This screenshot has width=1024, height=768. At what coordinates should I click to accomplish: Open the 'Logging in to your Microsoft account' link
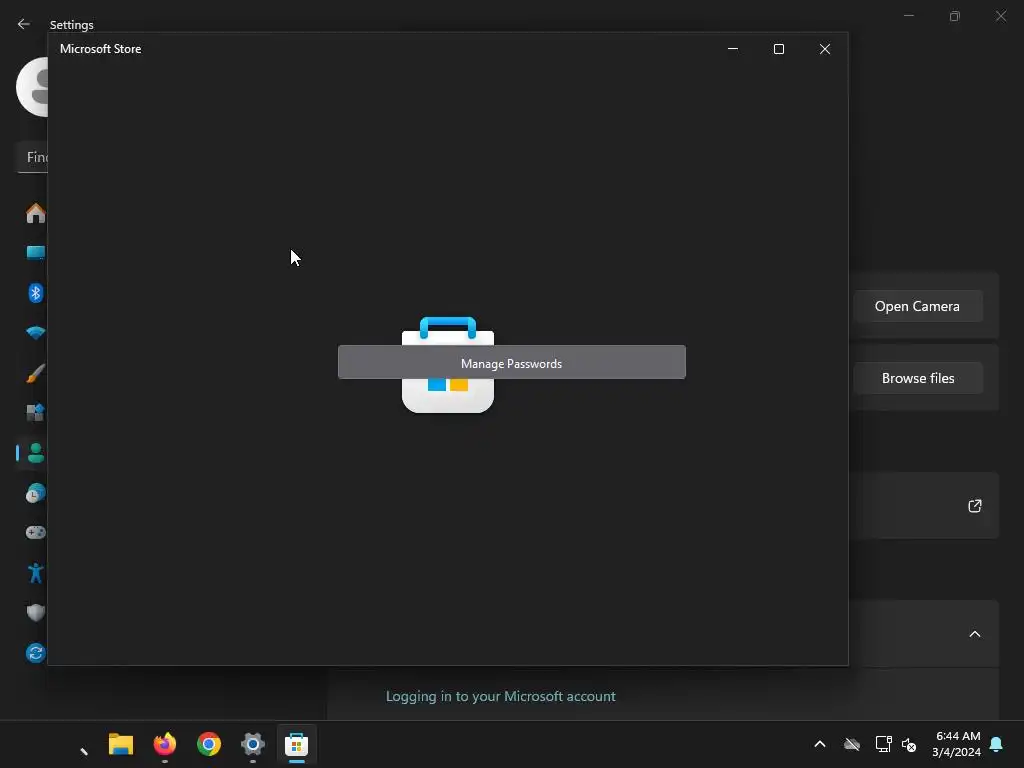coord(500,696)
